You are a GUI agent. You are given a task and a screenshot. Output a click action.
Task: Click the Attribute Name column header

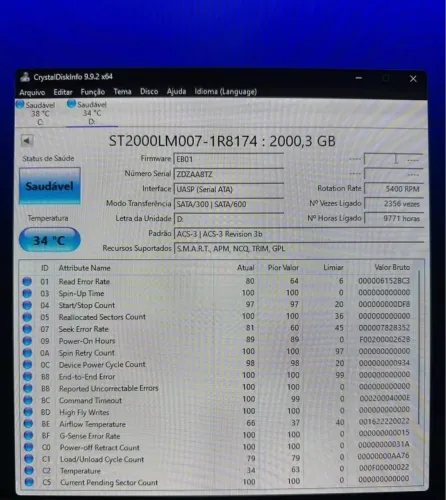pos(84,268)
